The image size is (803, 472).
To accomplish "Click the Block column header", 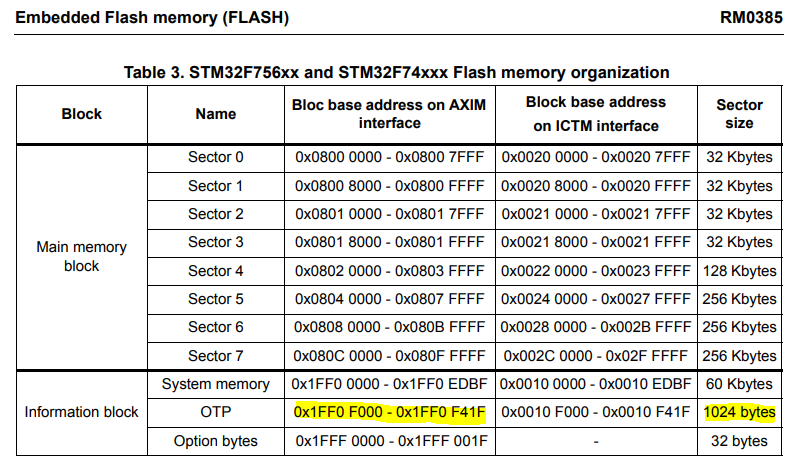I will click(81, 114).
